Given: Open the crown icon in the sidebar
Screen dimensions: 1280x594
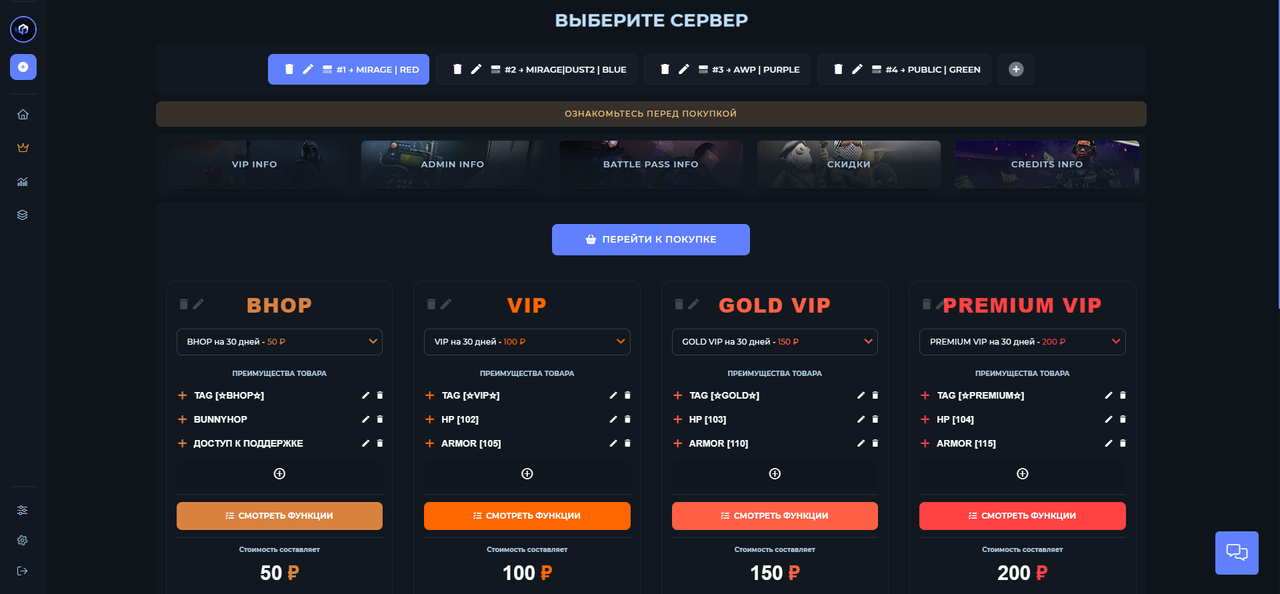Looking at the screenshot, I should tap(23, 148).
